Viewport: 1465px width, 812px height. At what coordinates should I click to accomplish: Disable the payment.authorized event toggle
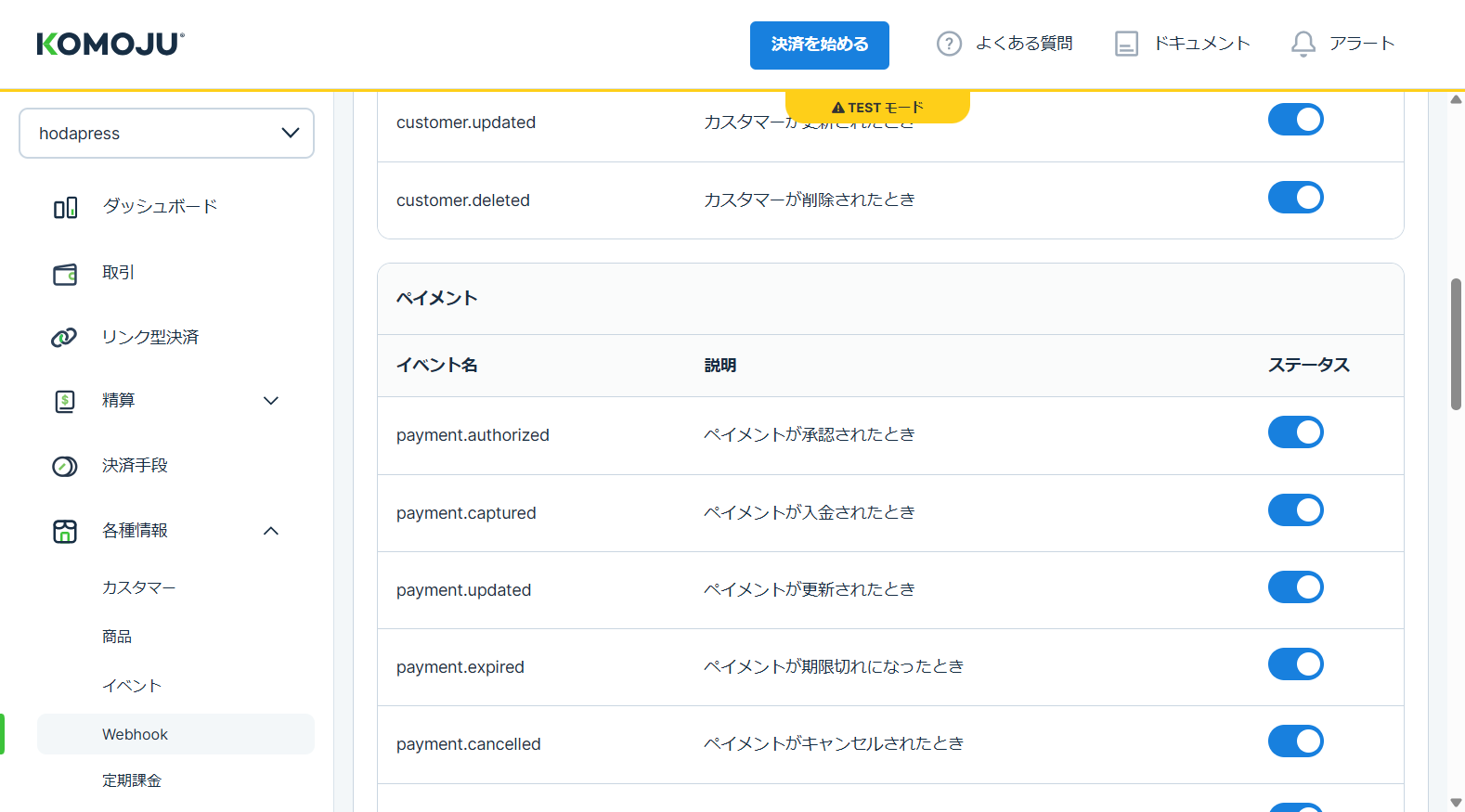(x=1296, y=432)
